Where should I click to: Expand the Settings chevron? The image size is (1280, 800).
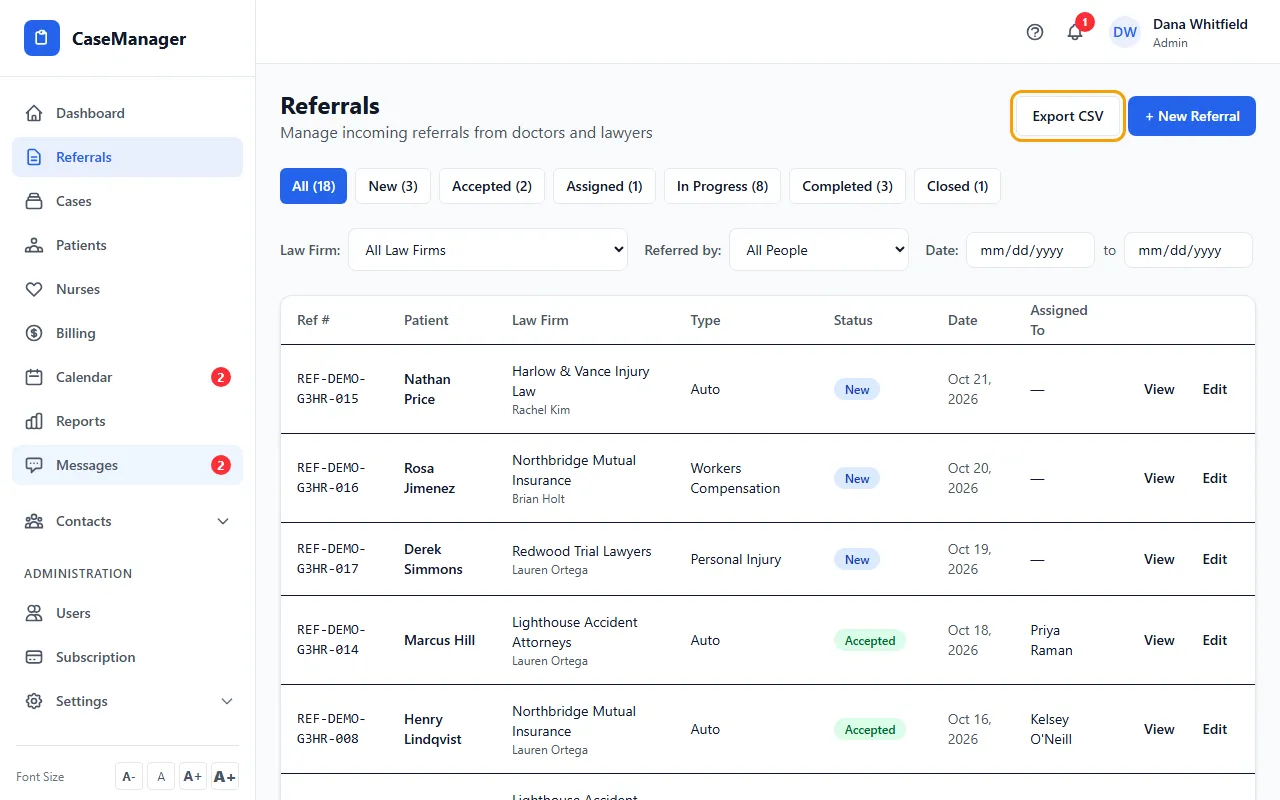coord(227,701)
